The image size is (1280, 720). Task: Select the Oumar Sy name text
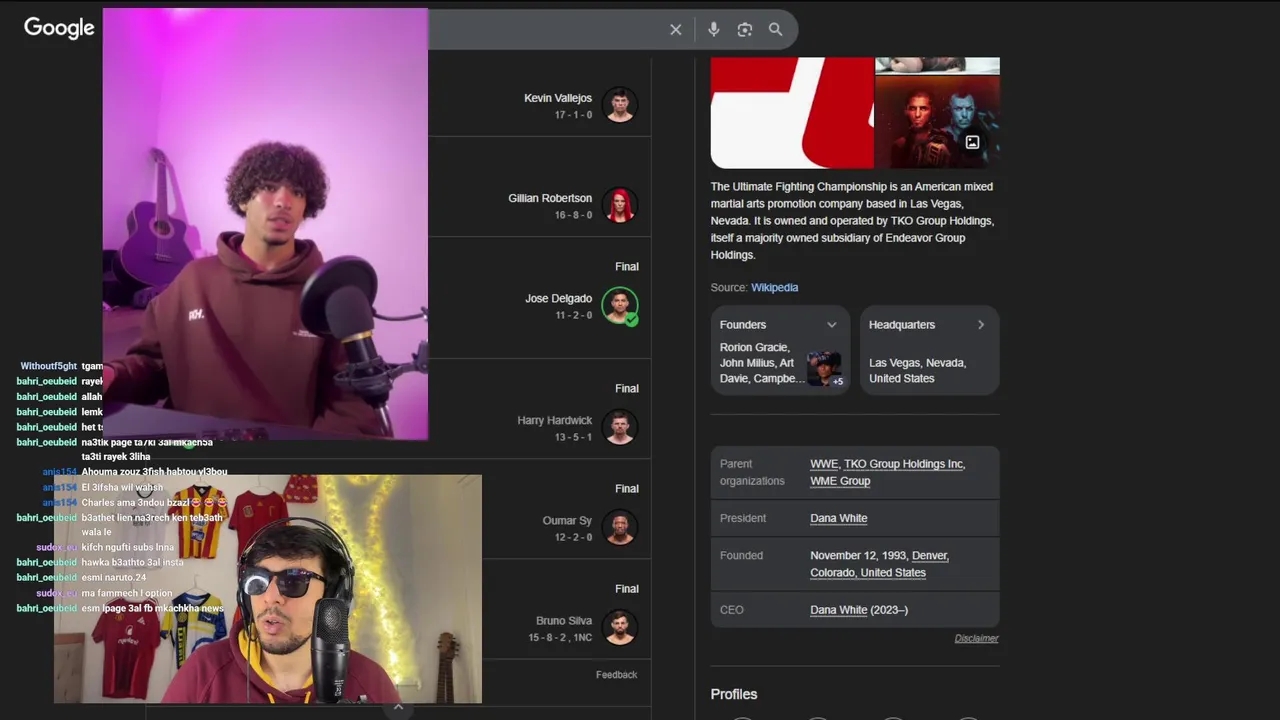point(567,520)
